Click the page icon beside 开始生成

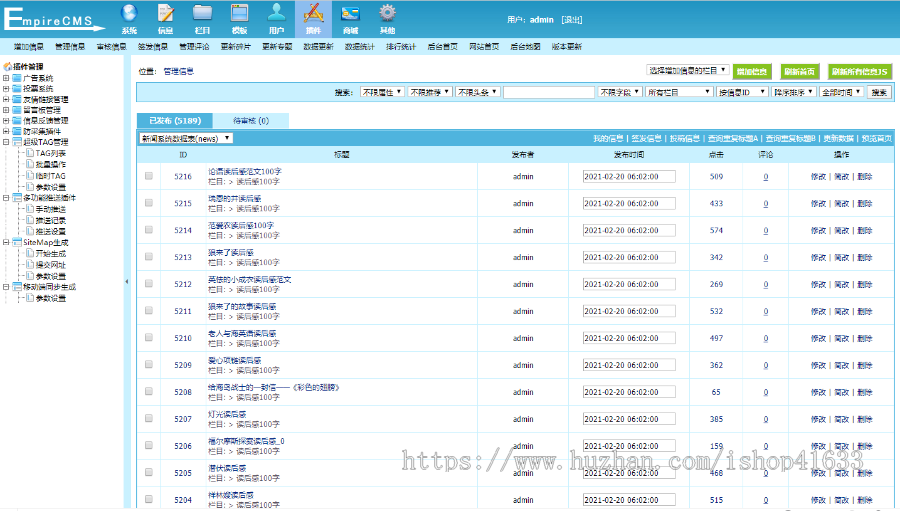[30, 253]
